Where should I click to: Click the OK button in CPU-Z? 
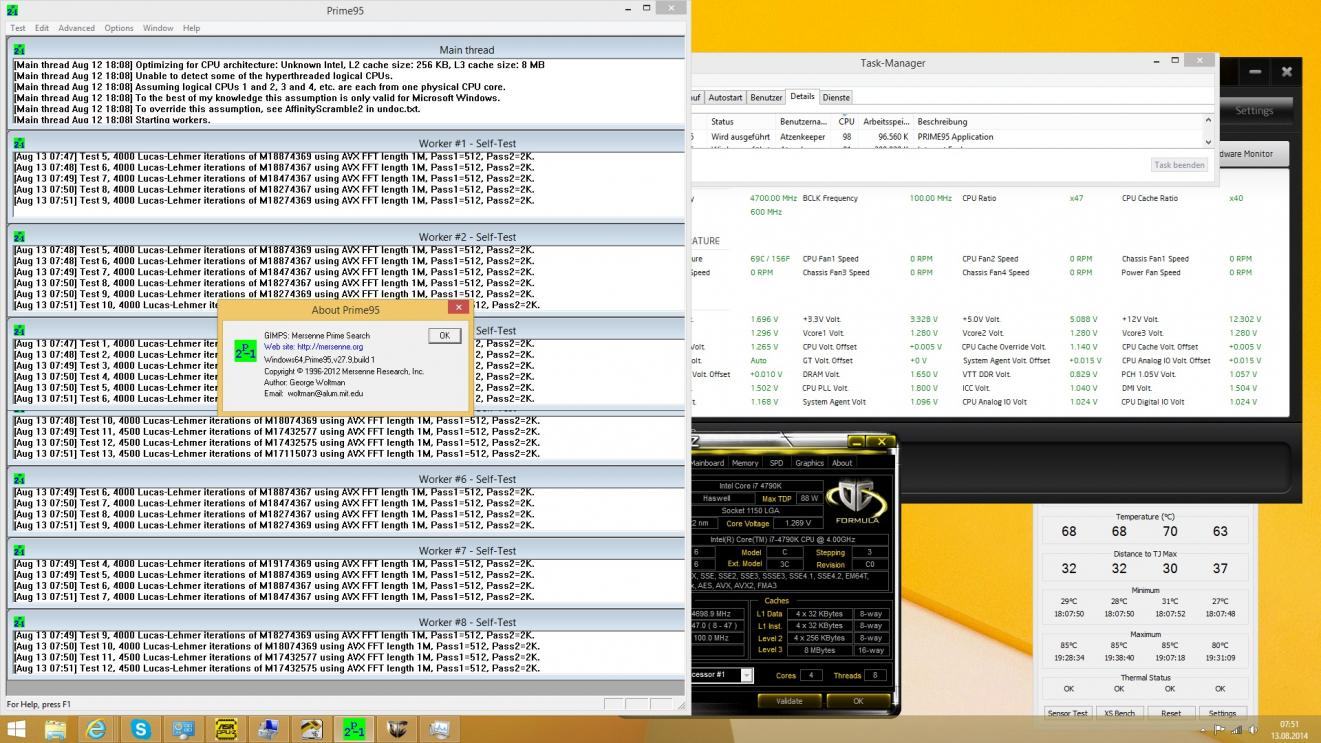coord(857,701)
